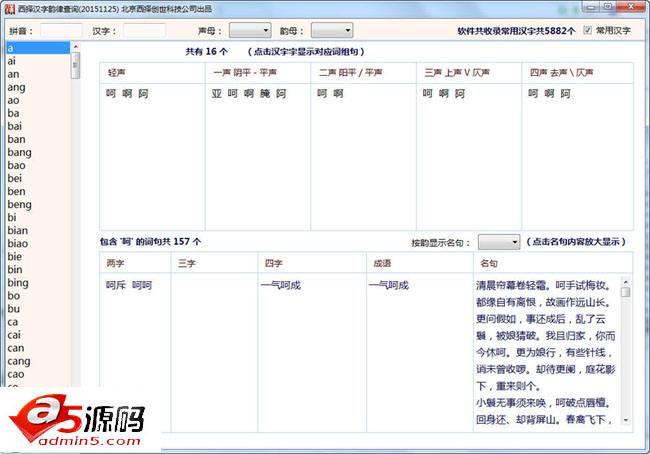Click the 名句 list scroll-down arrow

pos(626,420)
